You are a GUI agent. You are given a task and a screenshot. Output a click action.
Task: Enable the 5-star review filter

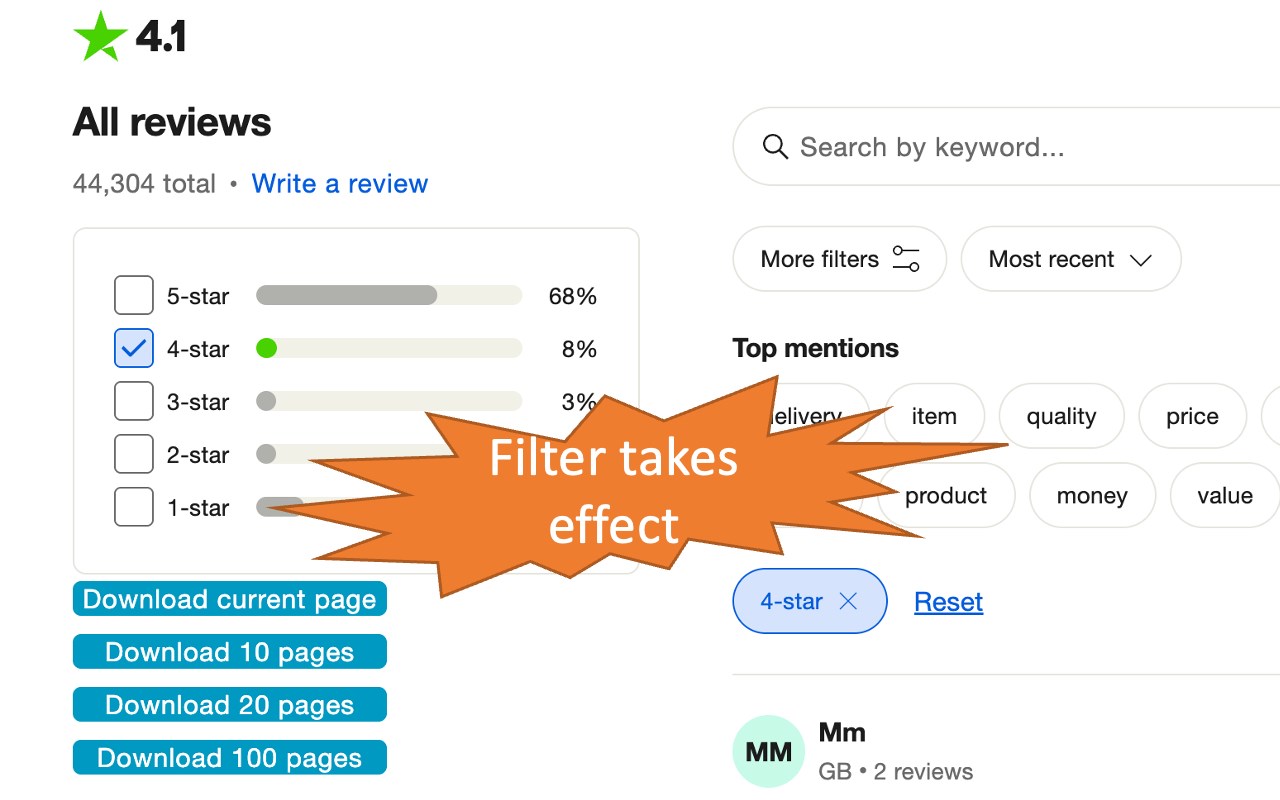click(x=133, y=295)
